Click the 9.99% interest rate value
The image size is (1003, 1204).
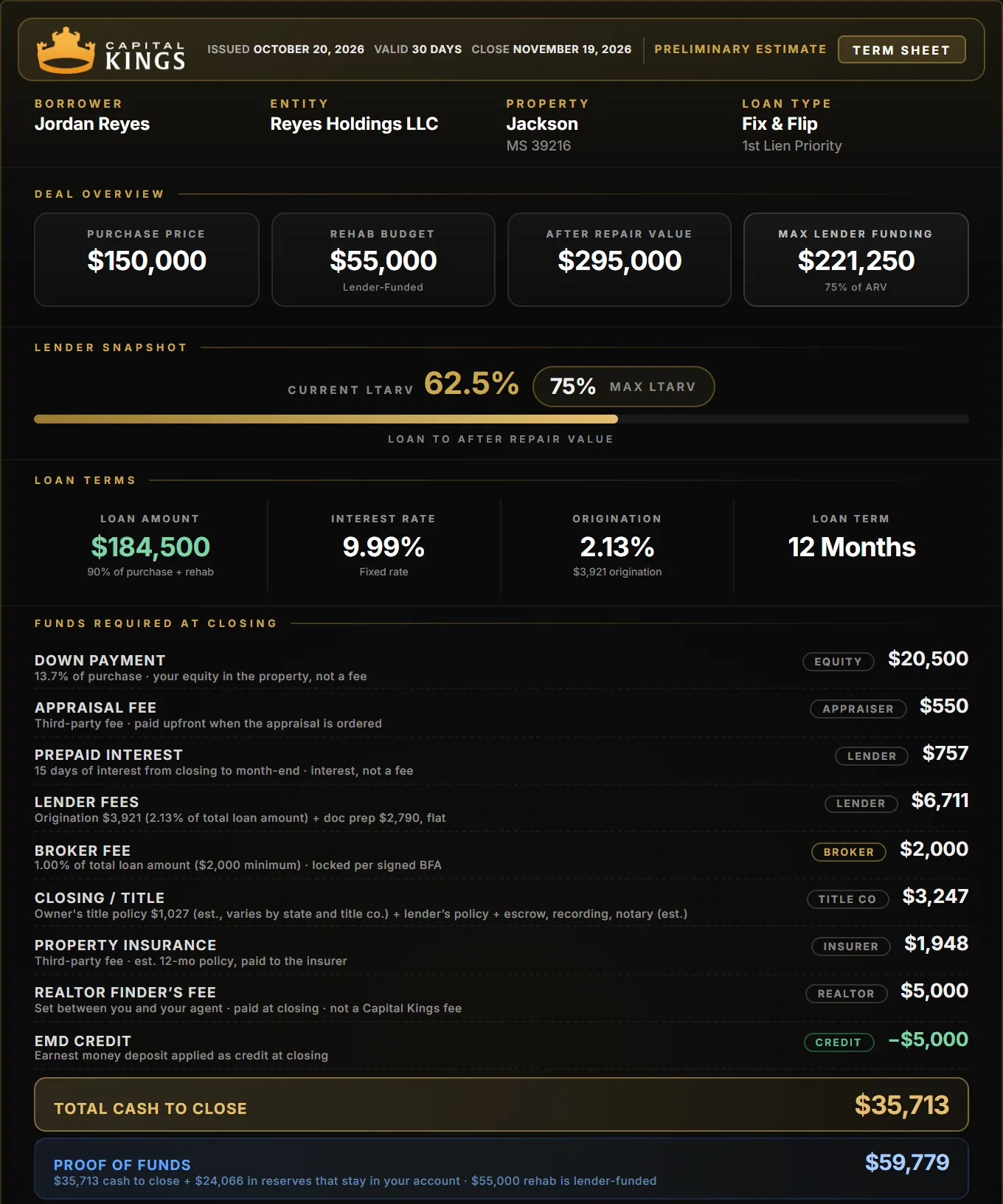[x=383, y=547]
